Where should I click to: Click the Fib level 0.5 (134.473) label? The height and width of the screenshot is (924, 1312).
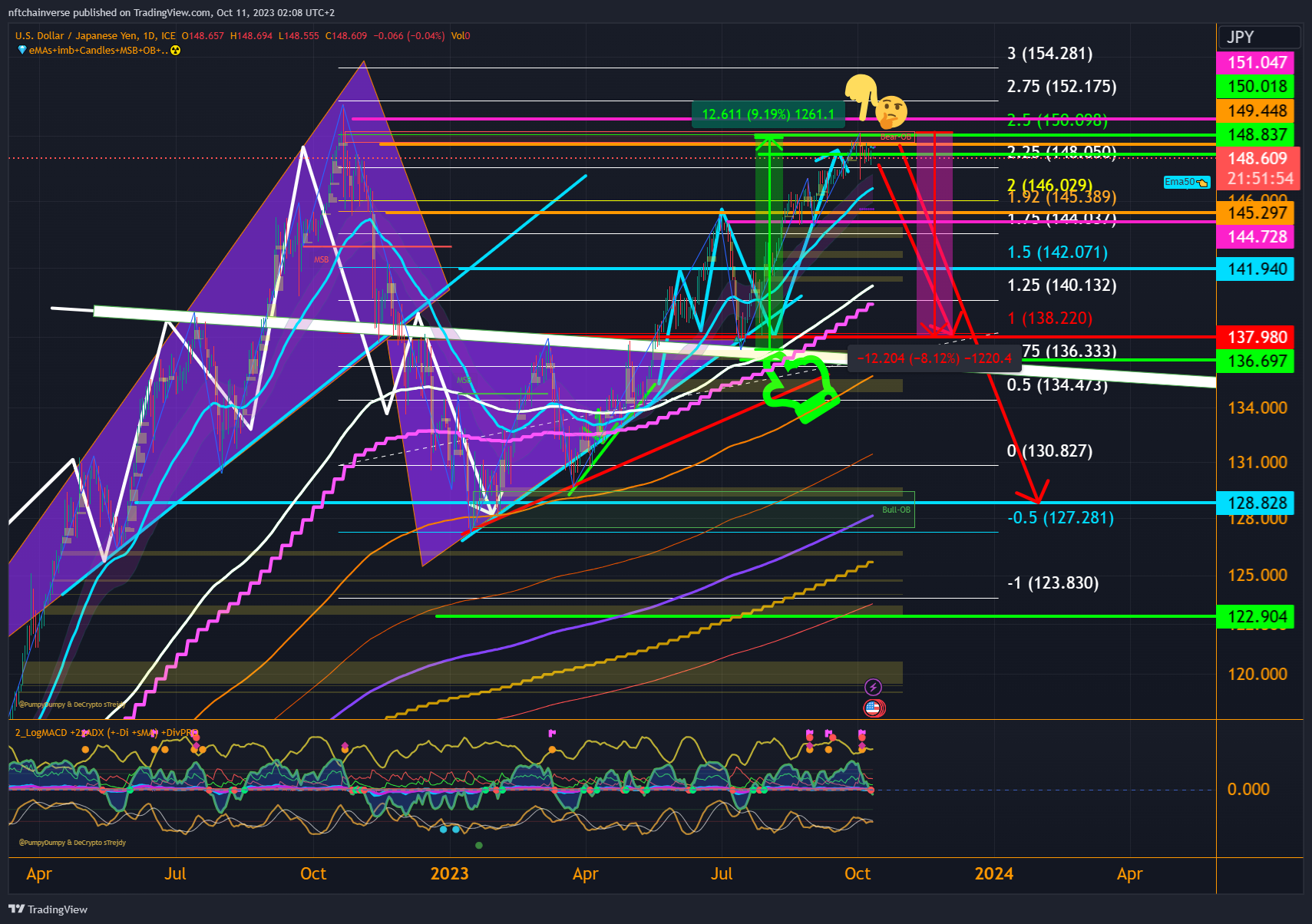click(x=1057, y=384)
